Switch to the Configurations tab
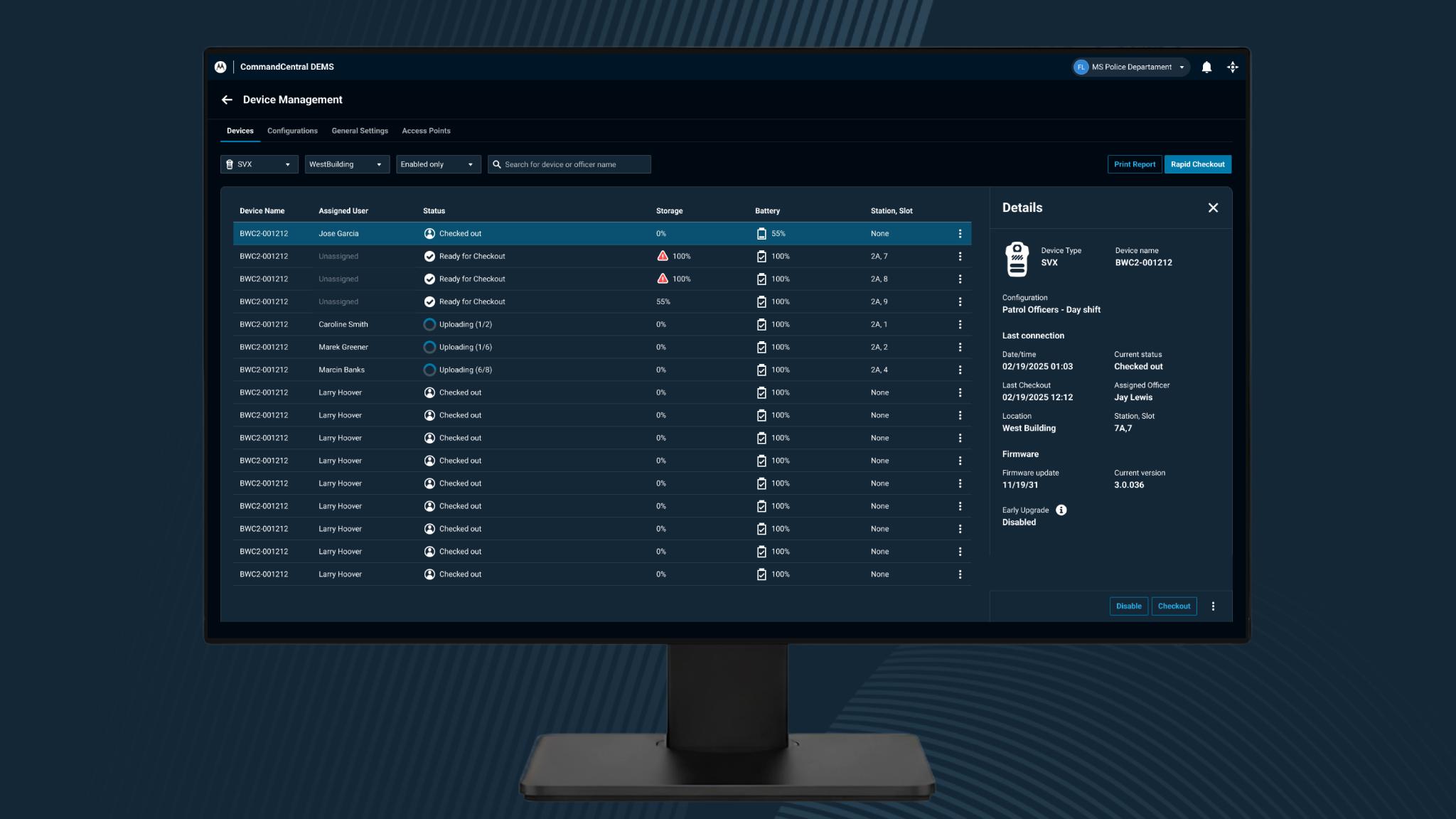This screenshot has height=819, width=1456. pyautogui.click(x=292, y=132)
